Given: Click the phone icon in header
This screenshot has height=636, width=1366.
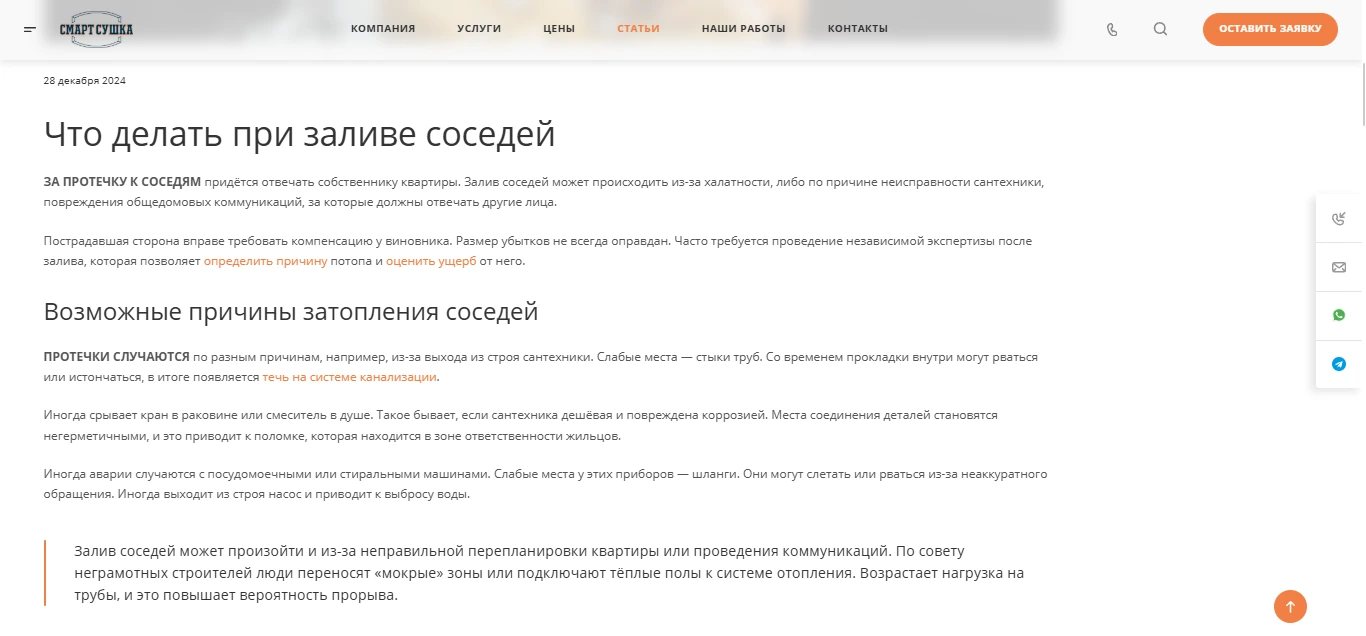Looking at the screenshot, I should tap(1112, 29).
